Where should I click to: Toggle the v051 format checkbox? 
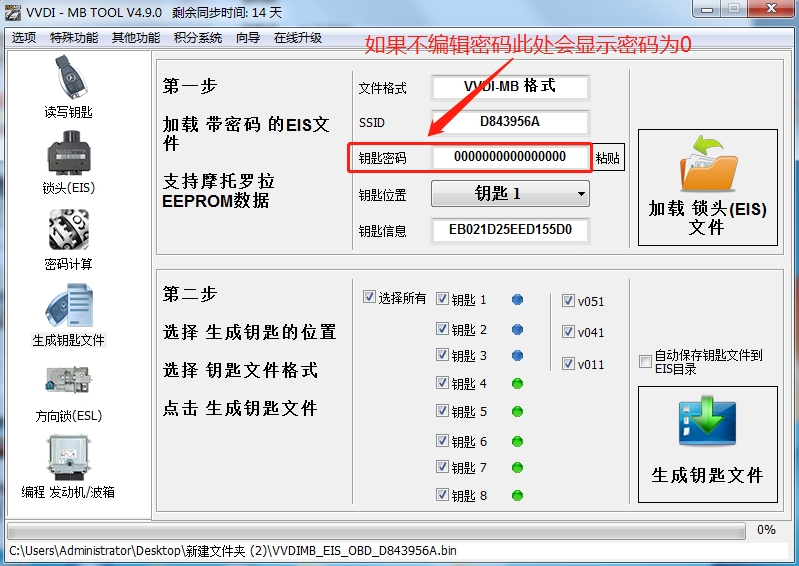click(568, 301)
